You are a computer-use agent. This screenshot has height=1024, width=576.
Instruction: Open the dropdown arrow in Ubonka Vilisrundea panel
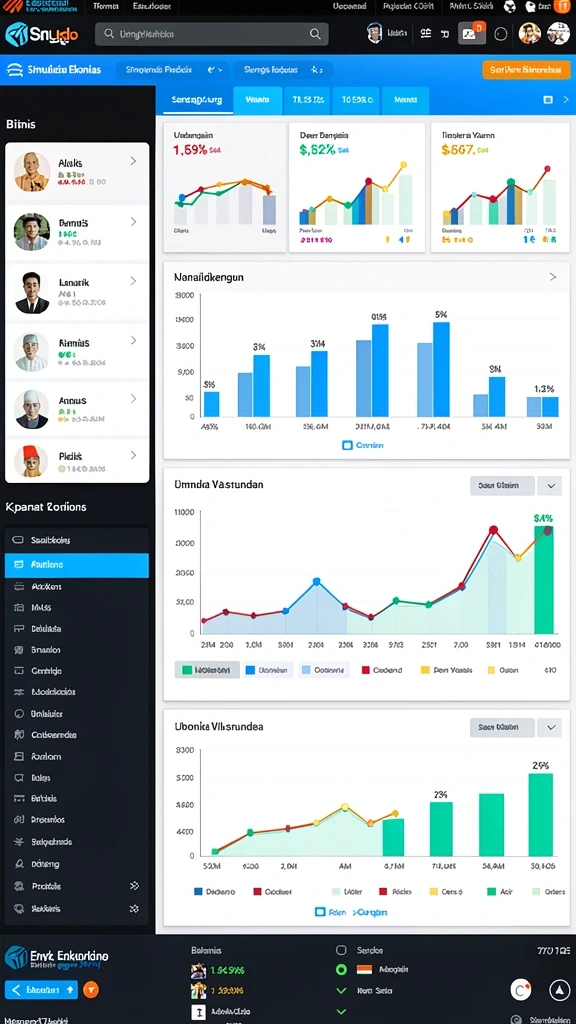click(551, 728)
